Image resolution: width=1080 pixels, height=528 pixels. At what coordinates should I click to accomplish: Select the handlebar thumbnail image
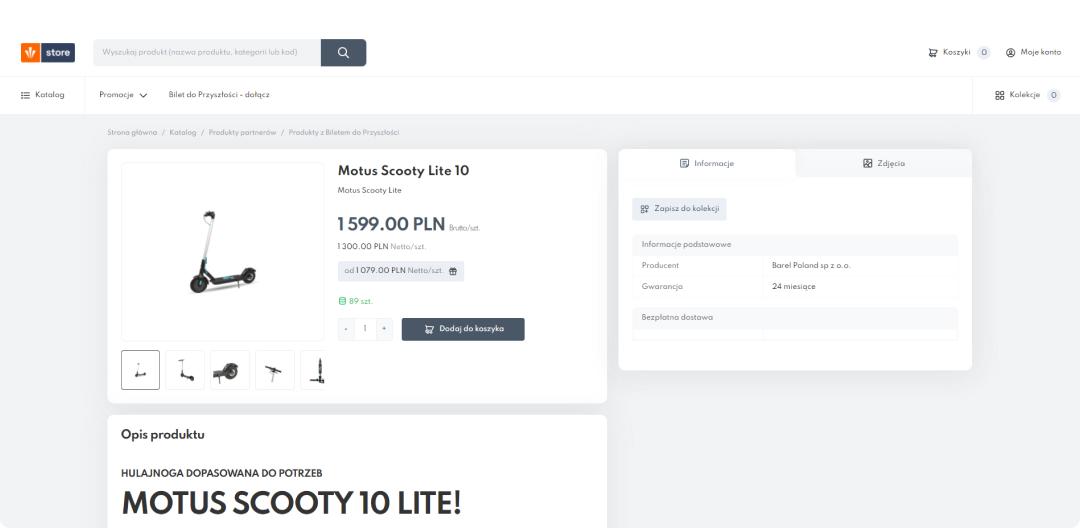point(274,370)
